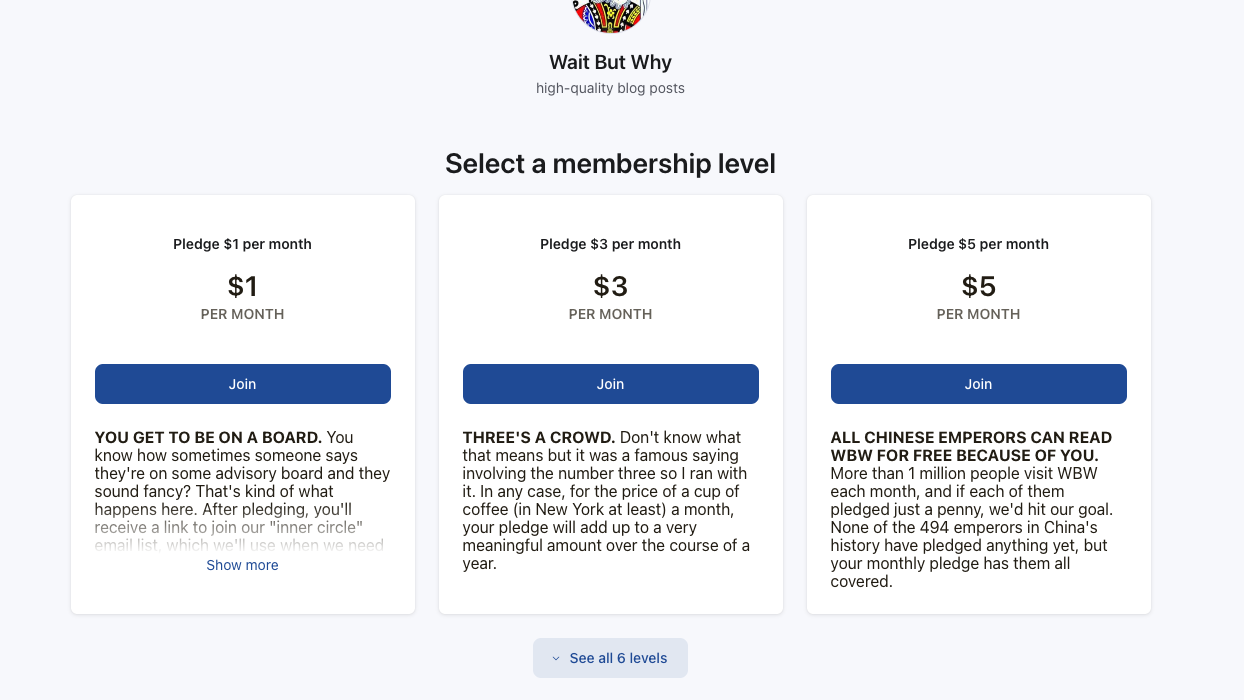Image resolution: width=1244 pixels, height=700 pixels.
Task: Join the $1 per month tier
Action: 242,383
